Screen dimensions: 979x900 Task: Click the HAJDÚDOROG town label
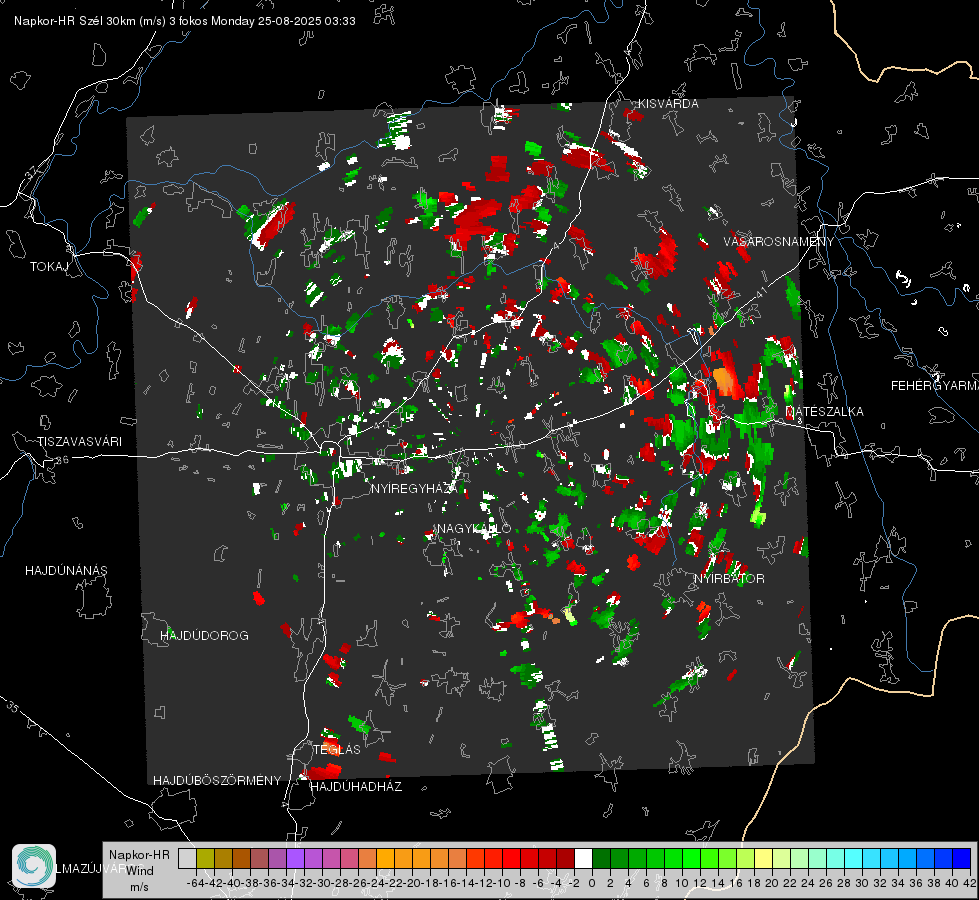pos(204,636)
